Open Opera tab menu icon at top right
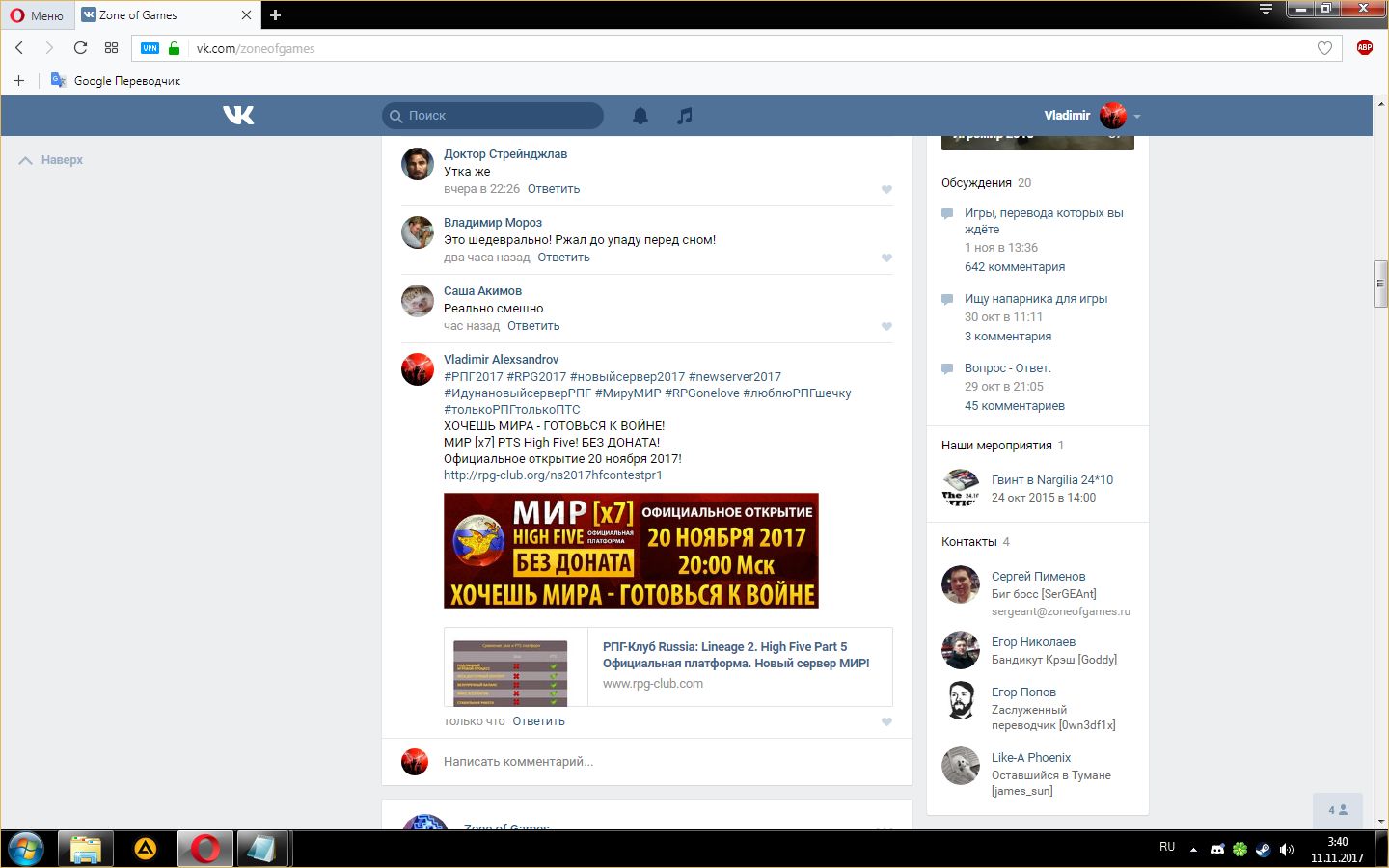 coord(1266,10)
